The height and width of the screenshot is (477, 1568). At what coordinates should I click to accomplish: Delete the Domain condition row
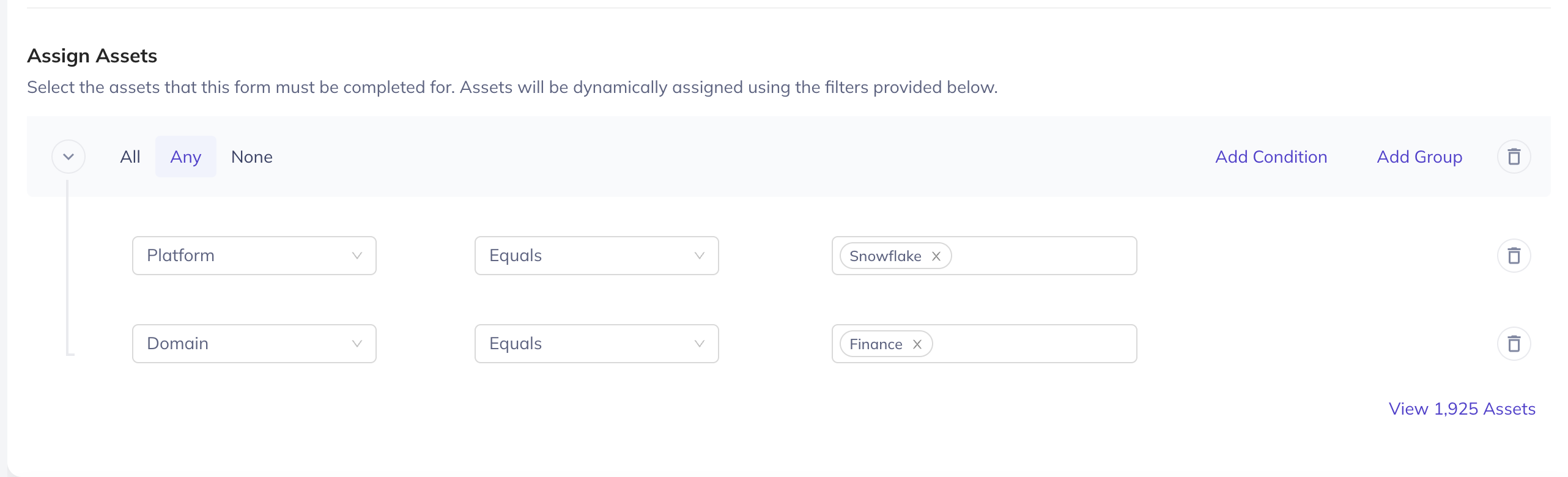pyautogui.click(x=1514, y=344)
